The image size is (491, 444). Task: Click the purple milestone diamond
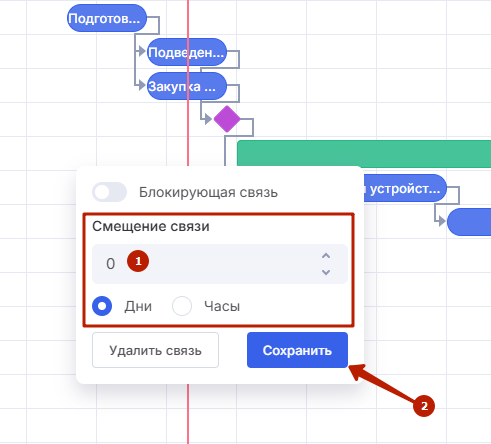click(x=227, y=119)
